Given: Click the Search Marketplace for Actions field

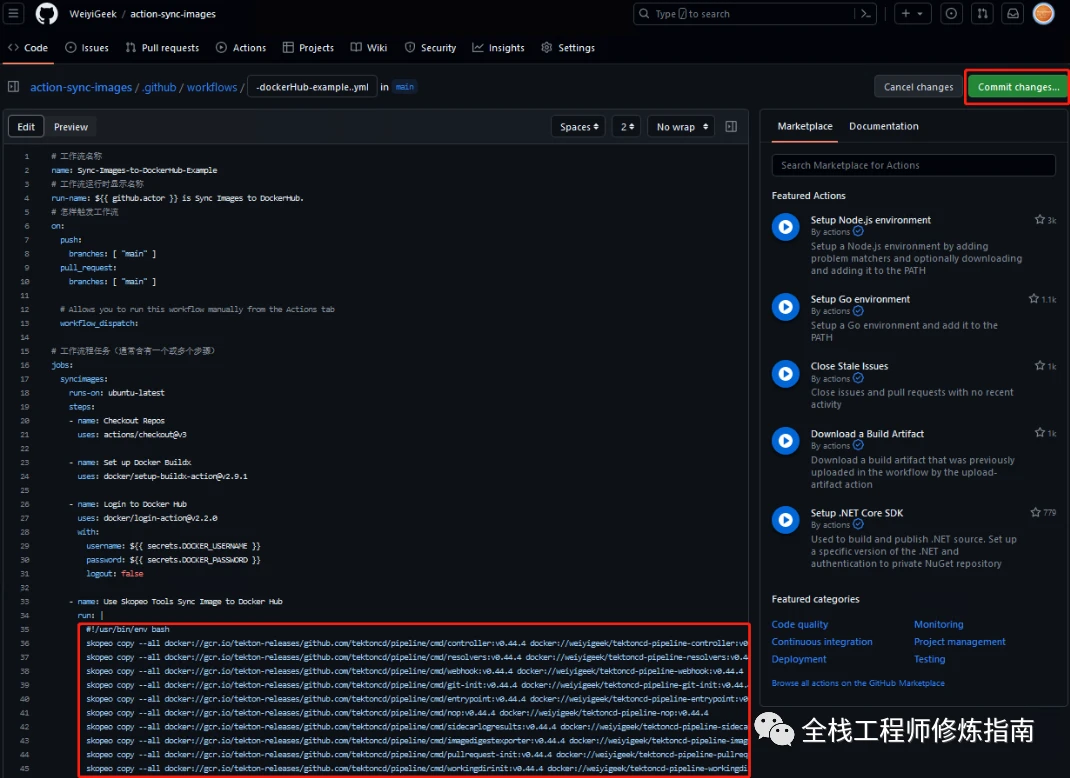Looking at the screenshot, I should pos(914,165).
